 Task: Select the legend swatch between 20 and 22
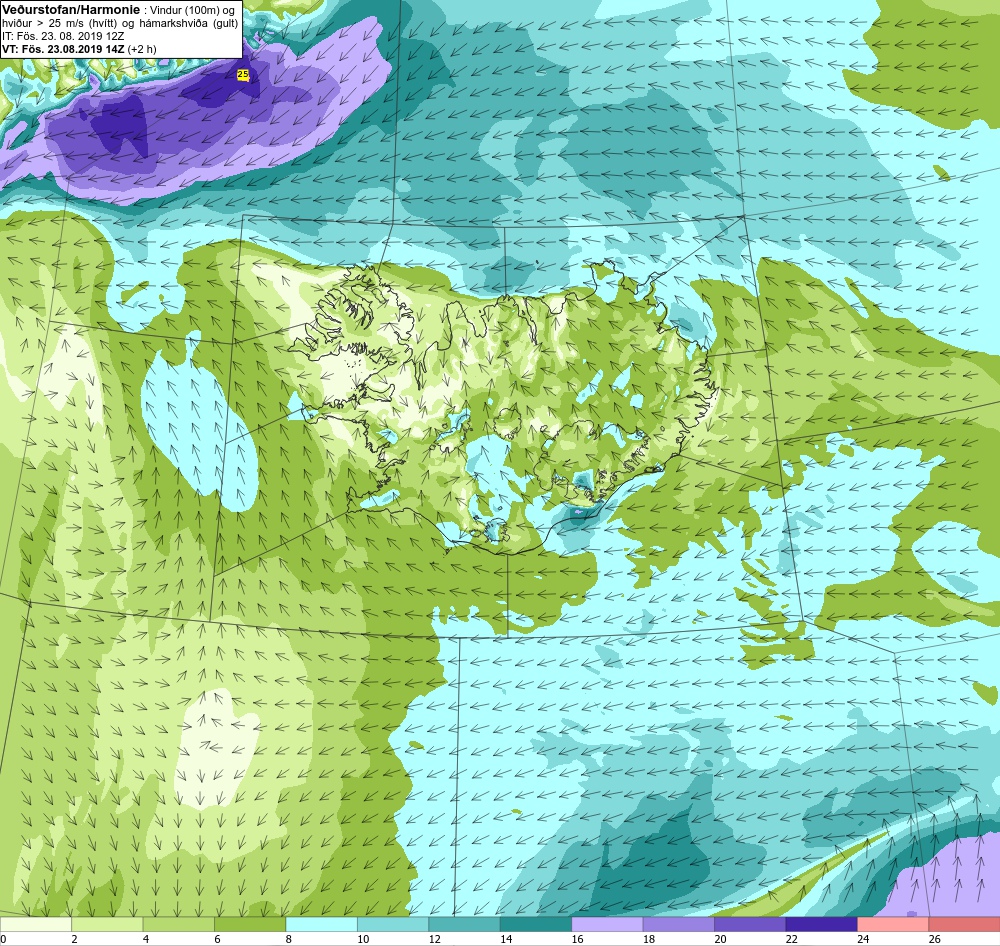[x=750, y=925]
